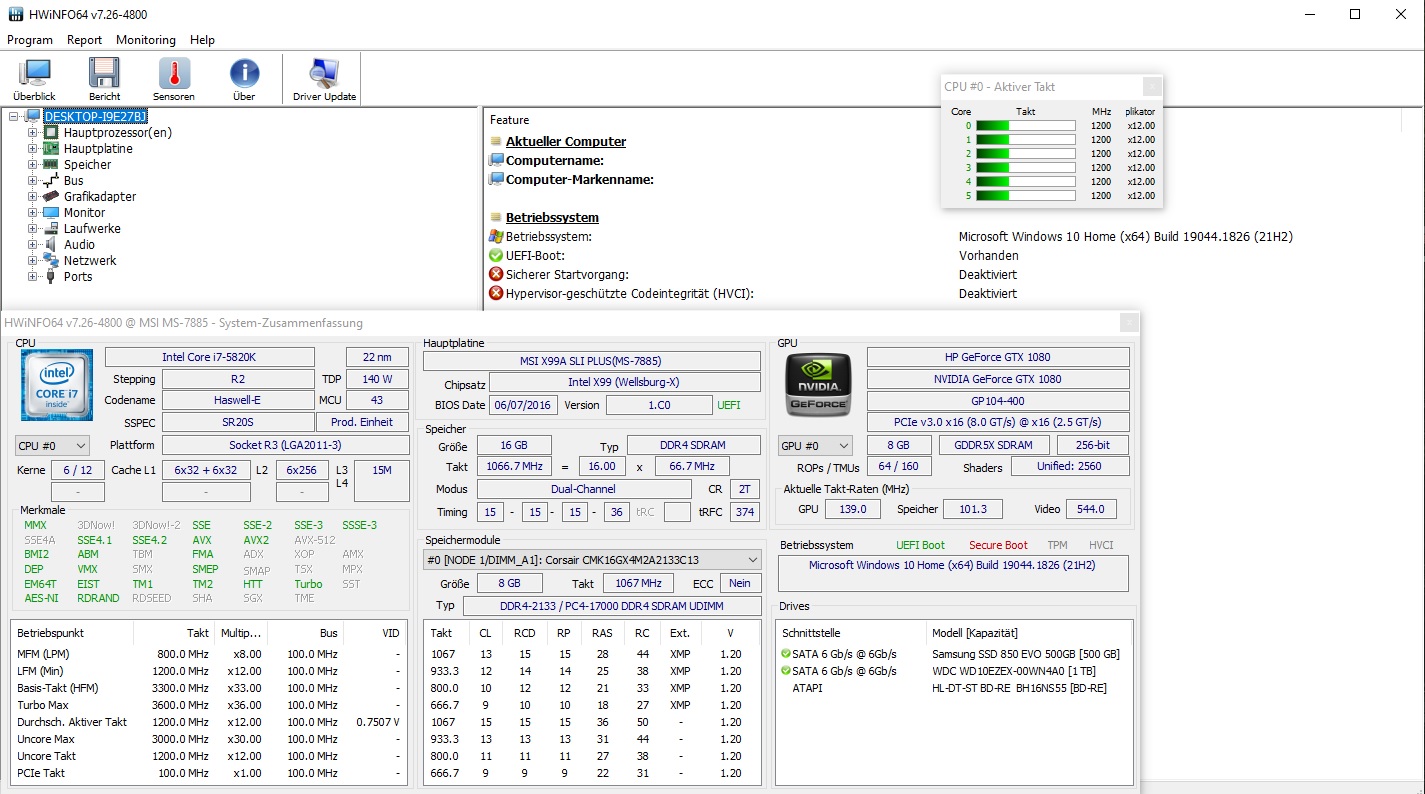This screenshot has height=794, width=1425.
Task: Click the Bus icon in tree
Action: 51,180
